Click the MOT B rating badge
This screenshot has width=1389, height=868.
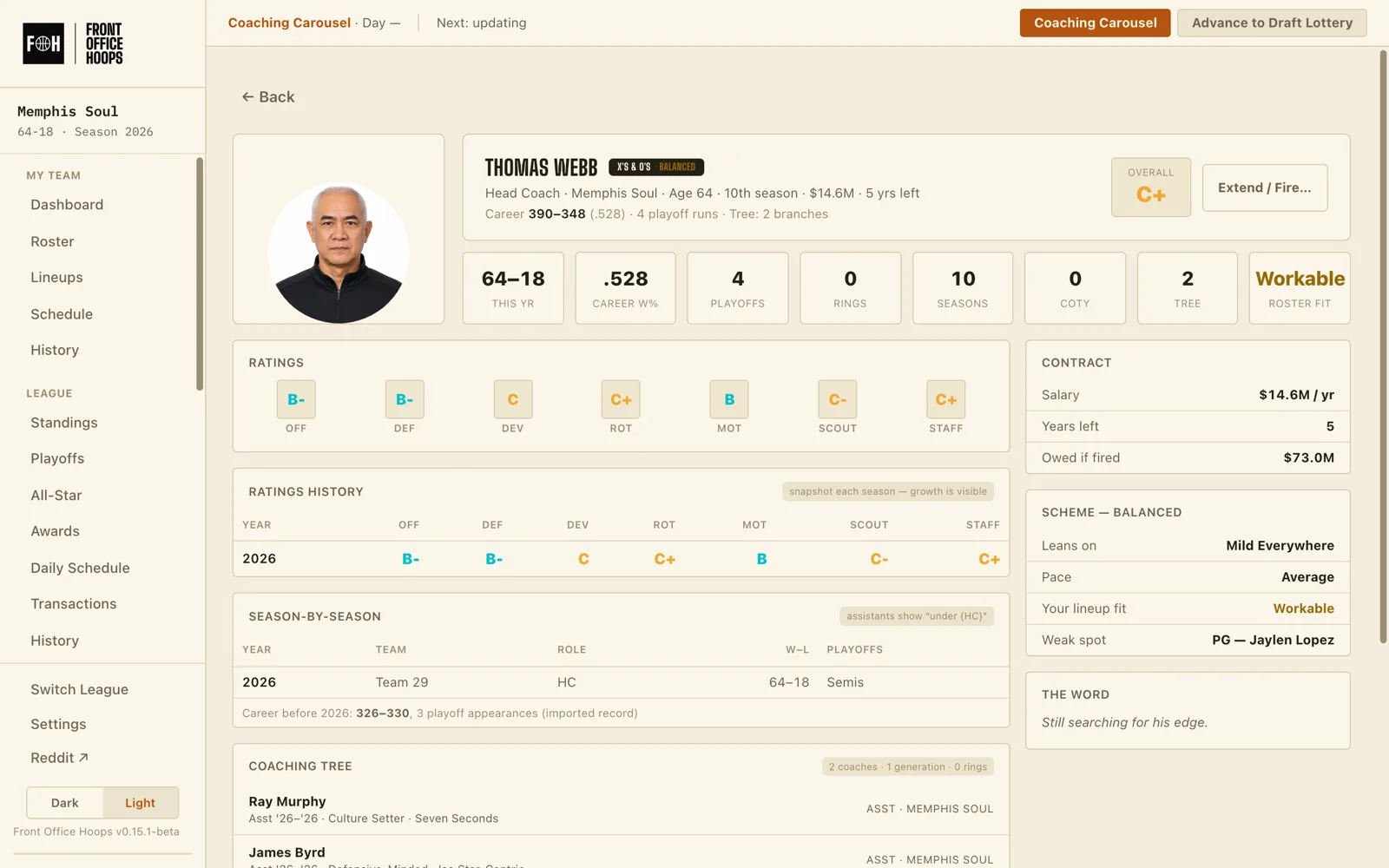click(729, 399)
